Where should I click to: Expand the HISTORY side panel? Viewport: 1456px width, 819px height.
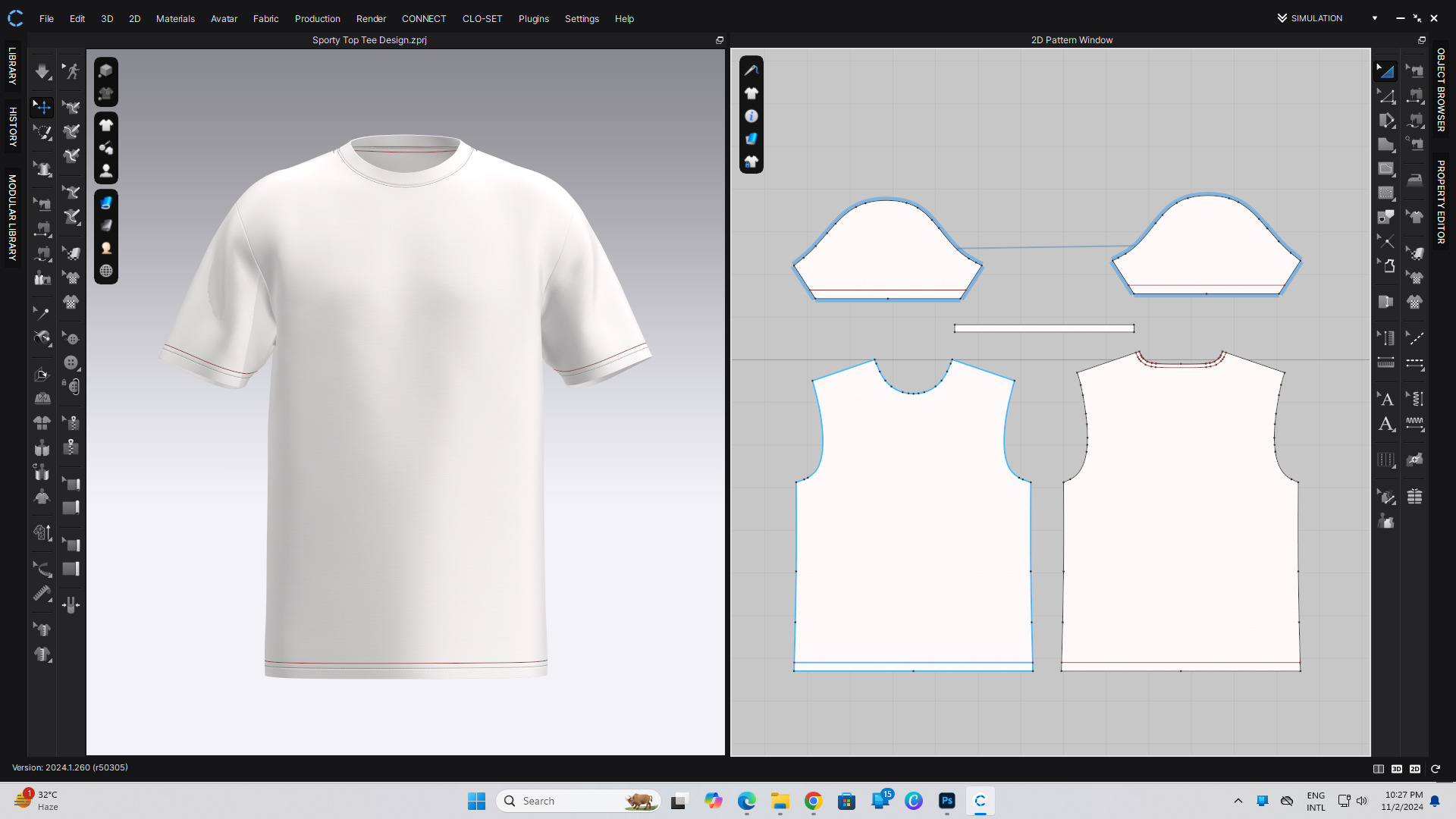[x=12, y=127]
